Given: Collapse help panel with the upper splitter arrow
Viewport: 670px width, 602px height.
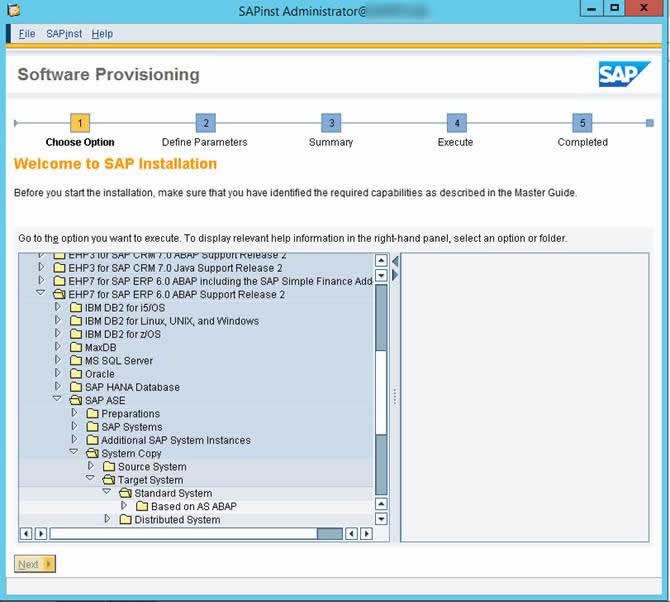Looking at the screenshot, I should pos(395,261).
